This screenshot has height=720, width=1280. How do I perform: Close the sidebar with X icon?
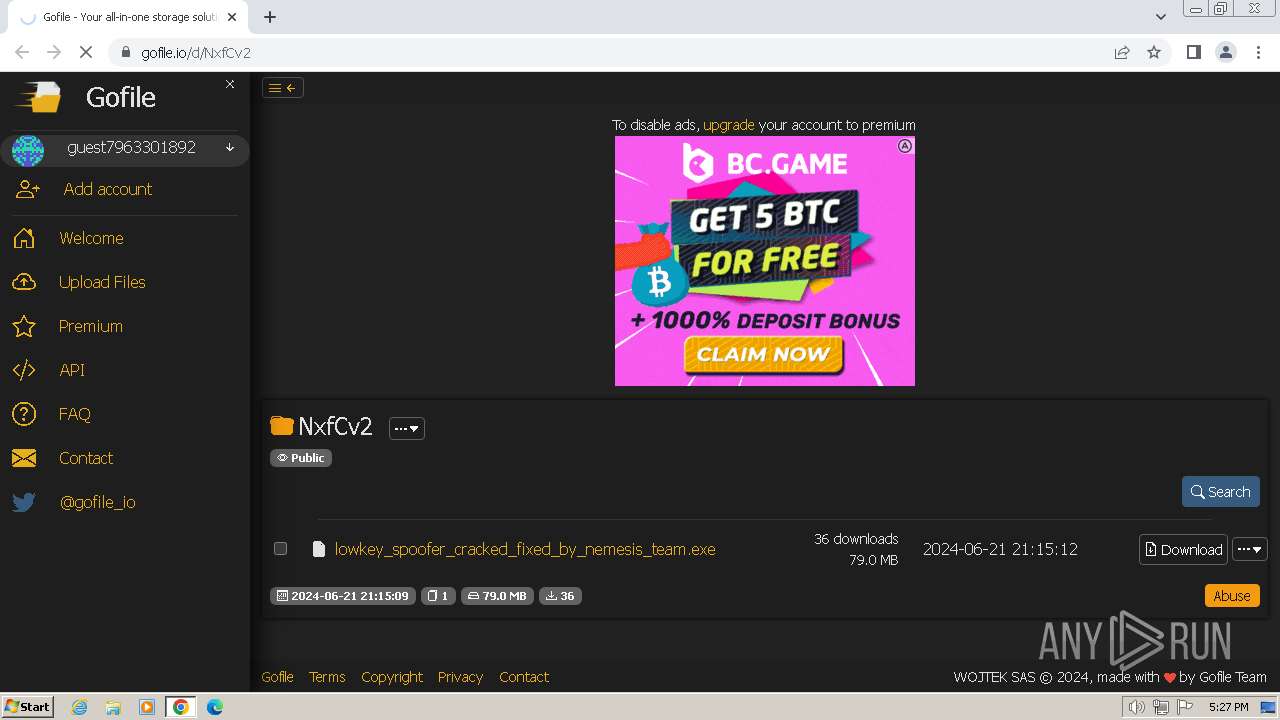[230, 84]
